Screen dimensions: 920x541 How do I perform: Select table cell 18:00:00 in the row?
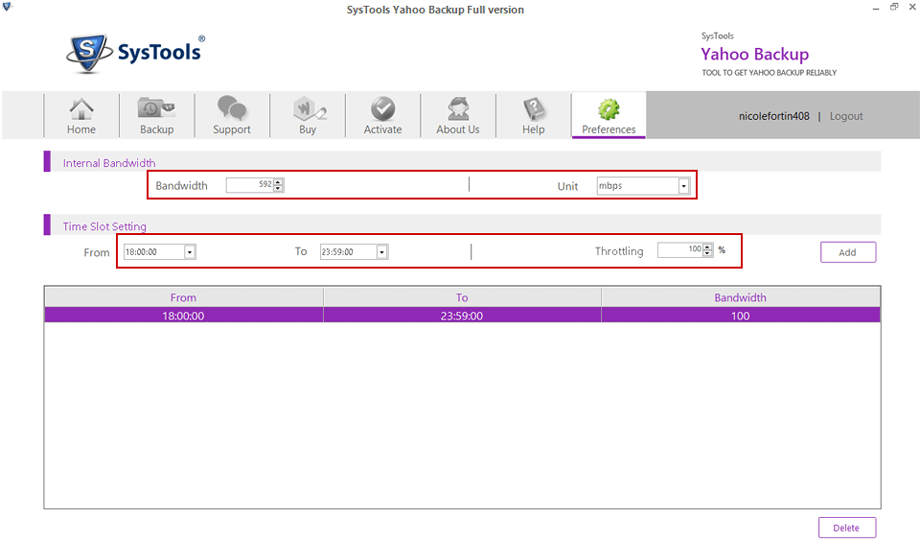(184, 316)
